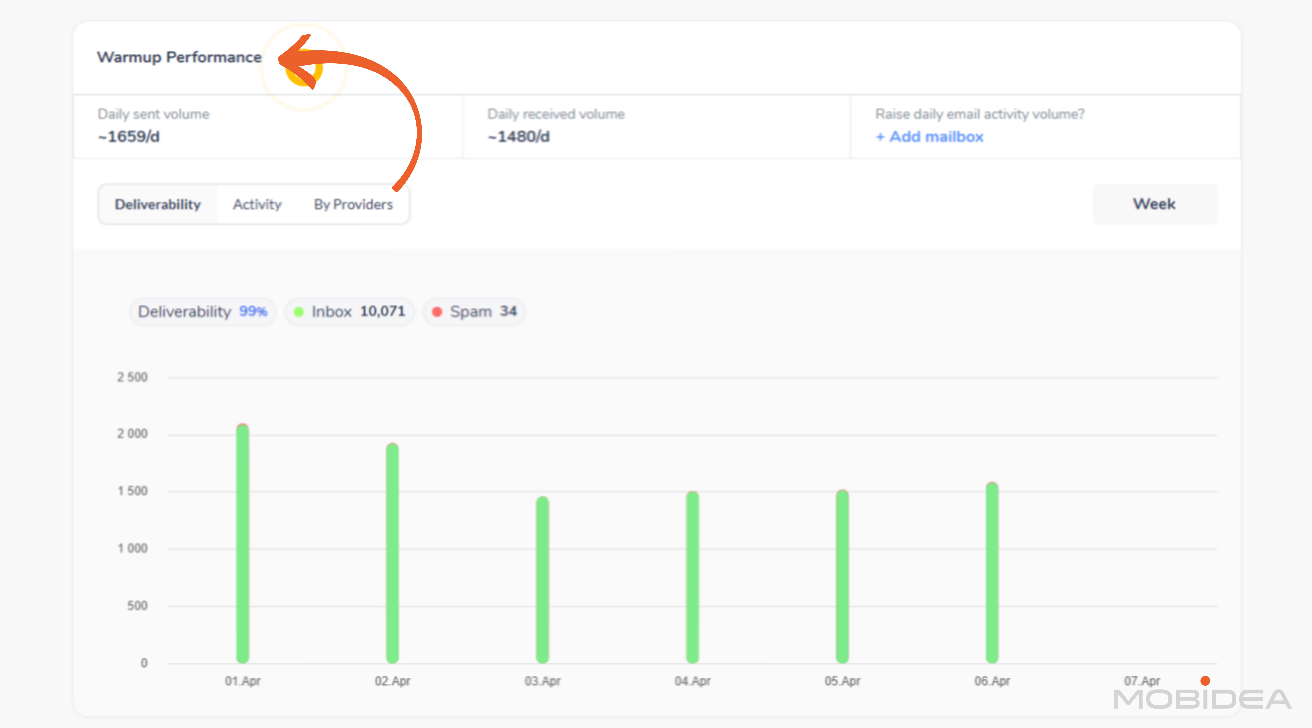Open the Week period dropdown

coord(1154,204)
